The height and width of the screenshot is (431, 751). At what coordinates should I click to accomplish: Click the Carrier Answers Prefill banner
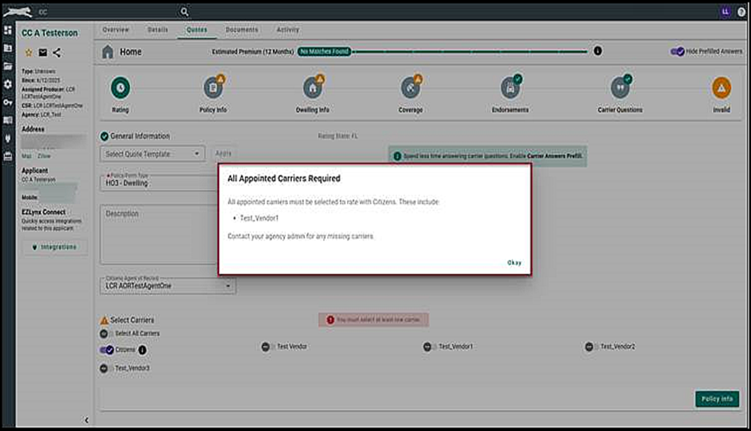point(488,156)
